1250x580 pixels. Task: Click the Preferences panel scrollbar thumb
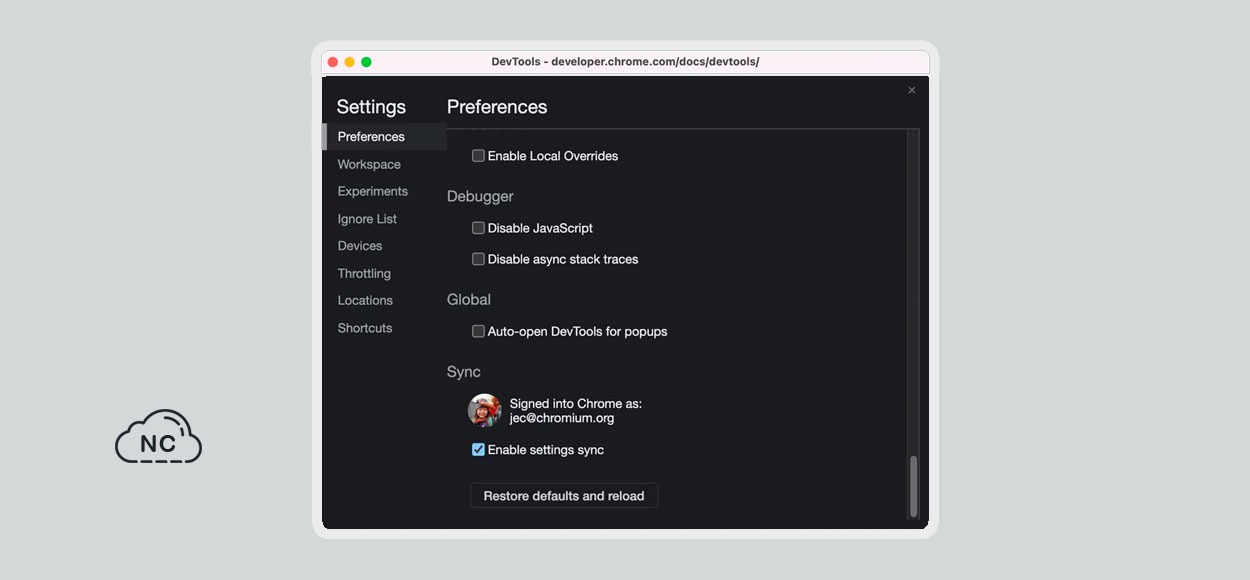click(x=912, y=486)
